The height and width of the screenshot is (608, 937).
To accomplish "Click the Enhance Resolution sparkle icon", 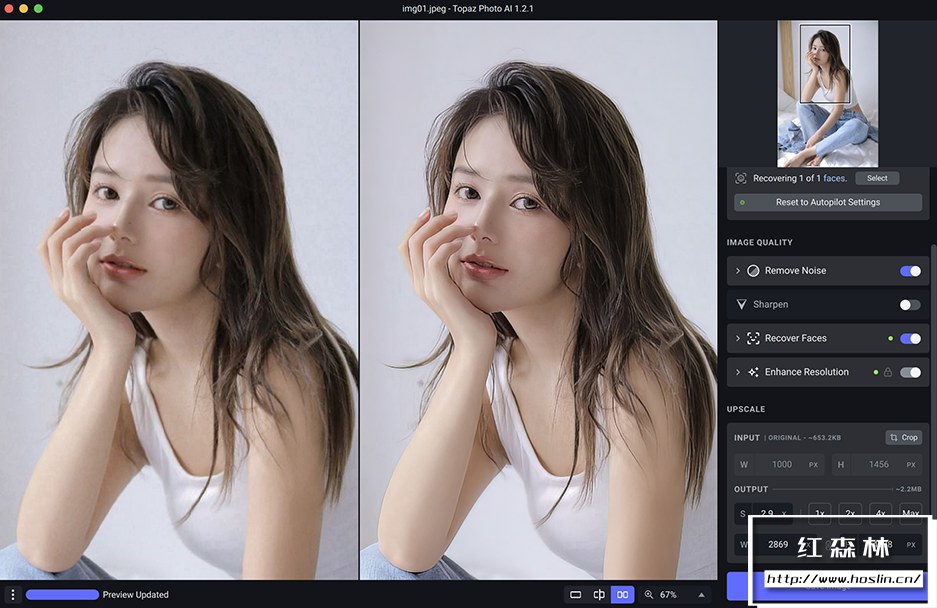I will click(753, 372).
